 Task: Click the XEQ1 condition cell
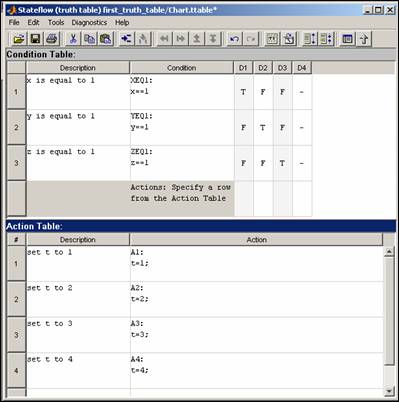(x=182, y=92)
